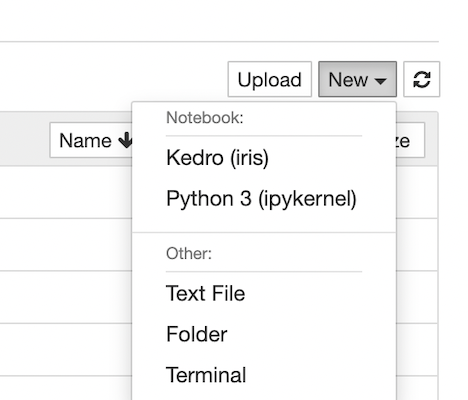The image size is (468, 400).
Task: Create a Kedro (iris) notebook
Action: pos(217,157)
